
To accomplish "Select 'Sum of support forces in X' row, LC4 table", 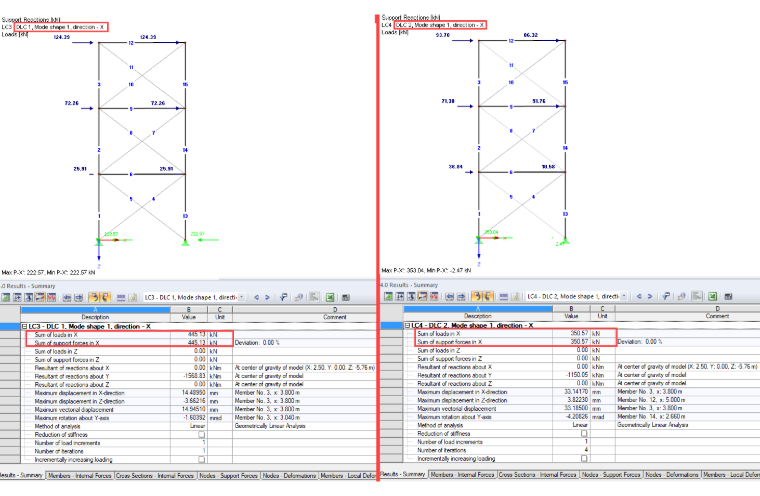I will (582, 342).
